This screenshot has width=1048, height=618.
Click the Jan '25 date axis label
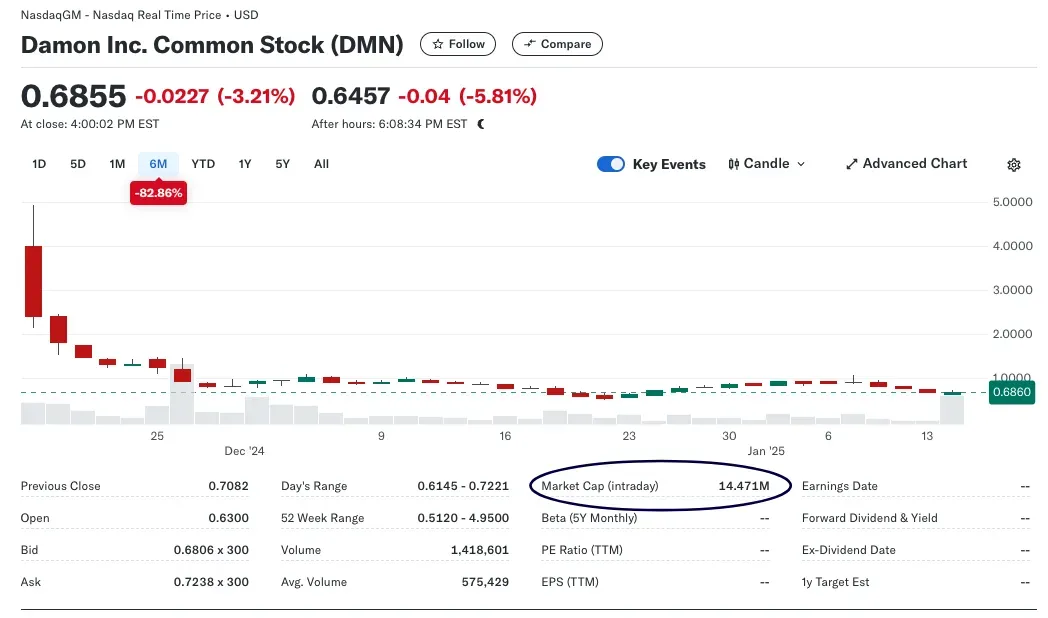coord(766,451)
